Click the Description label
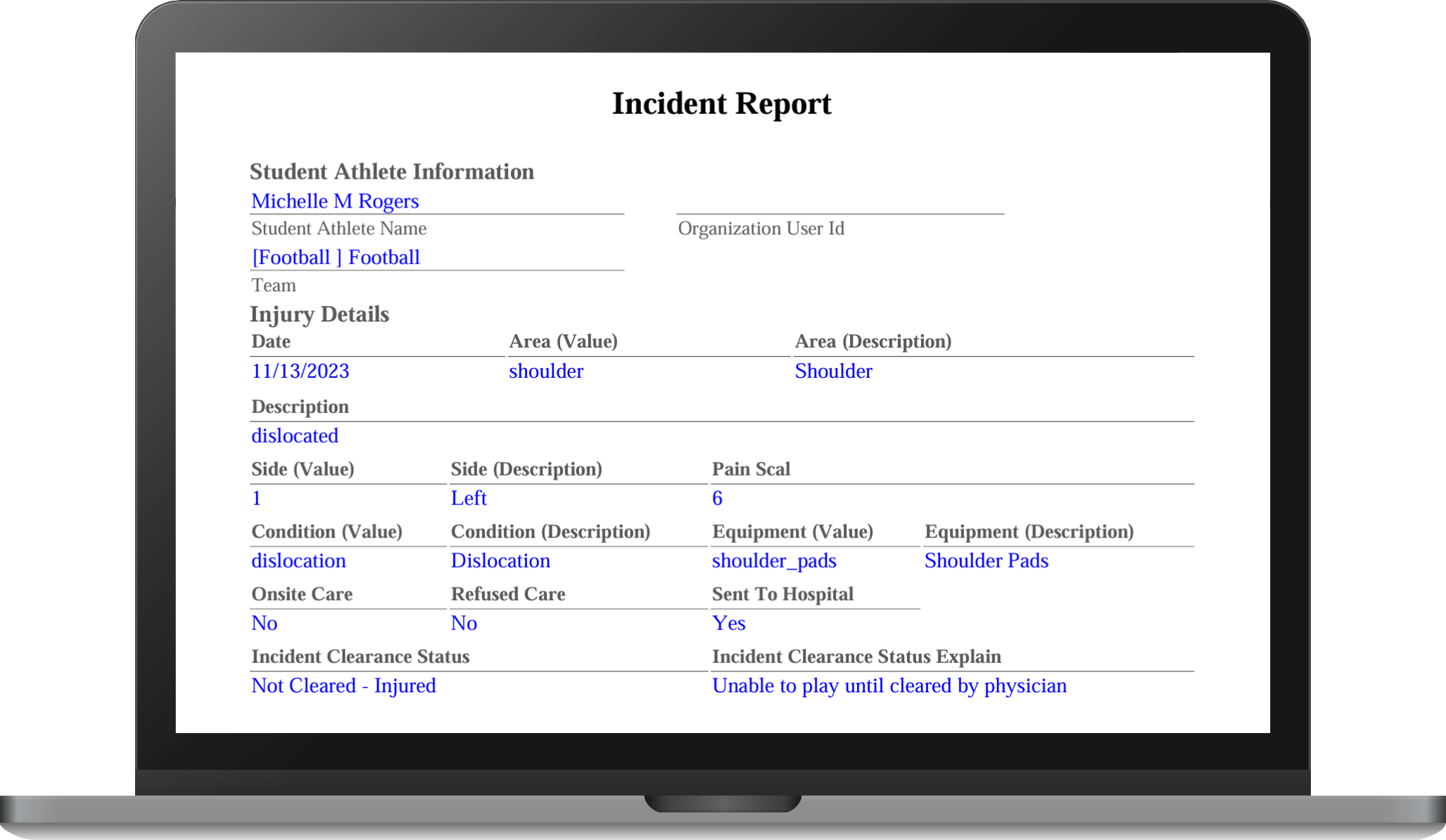 pyautogui.click(x=300, y=407)
